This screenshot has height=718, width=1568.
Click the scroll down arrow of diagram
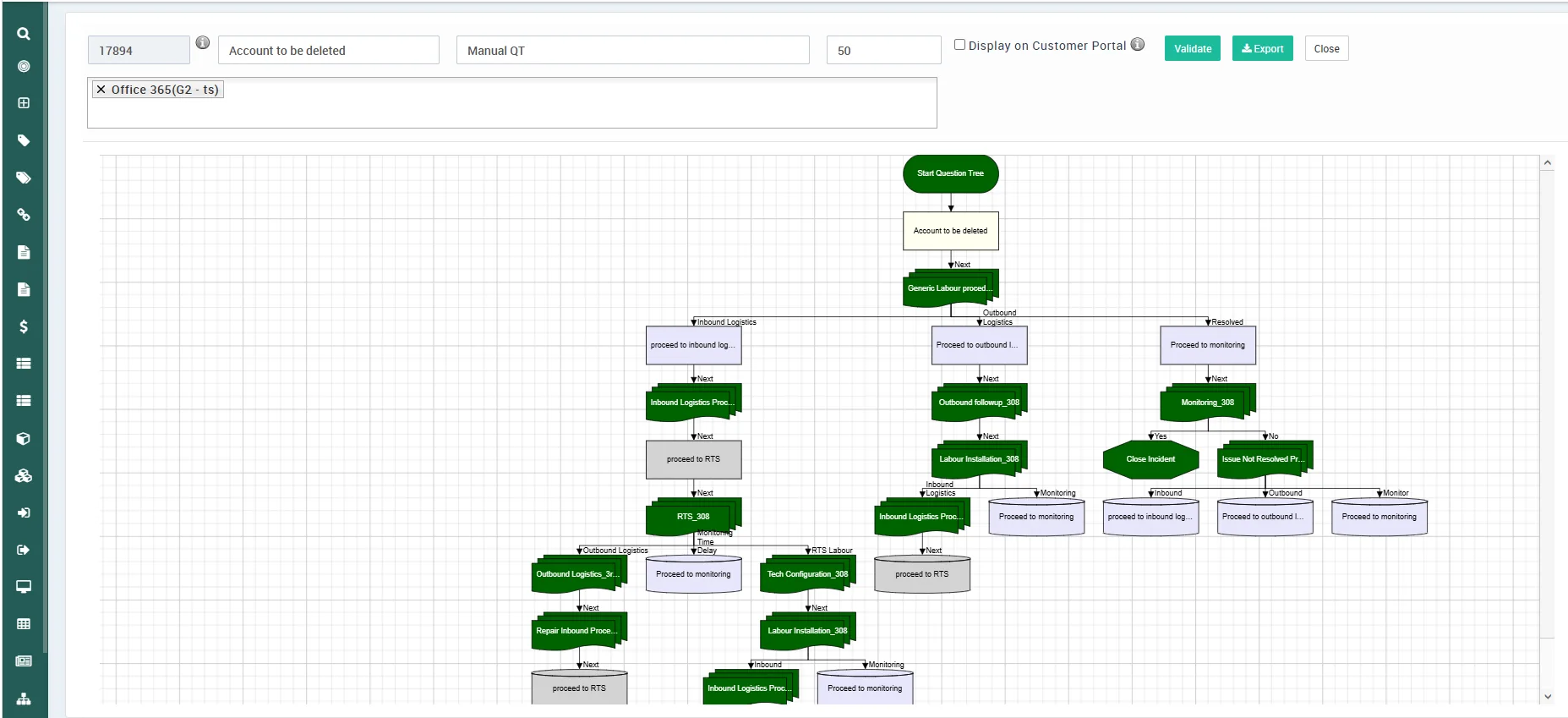click(x=1547, y=697)
